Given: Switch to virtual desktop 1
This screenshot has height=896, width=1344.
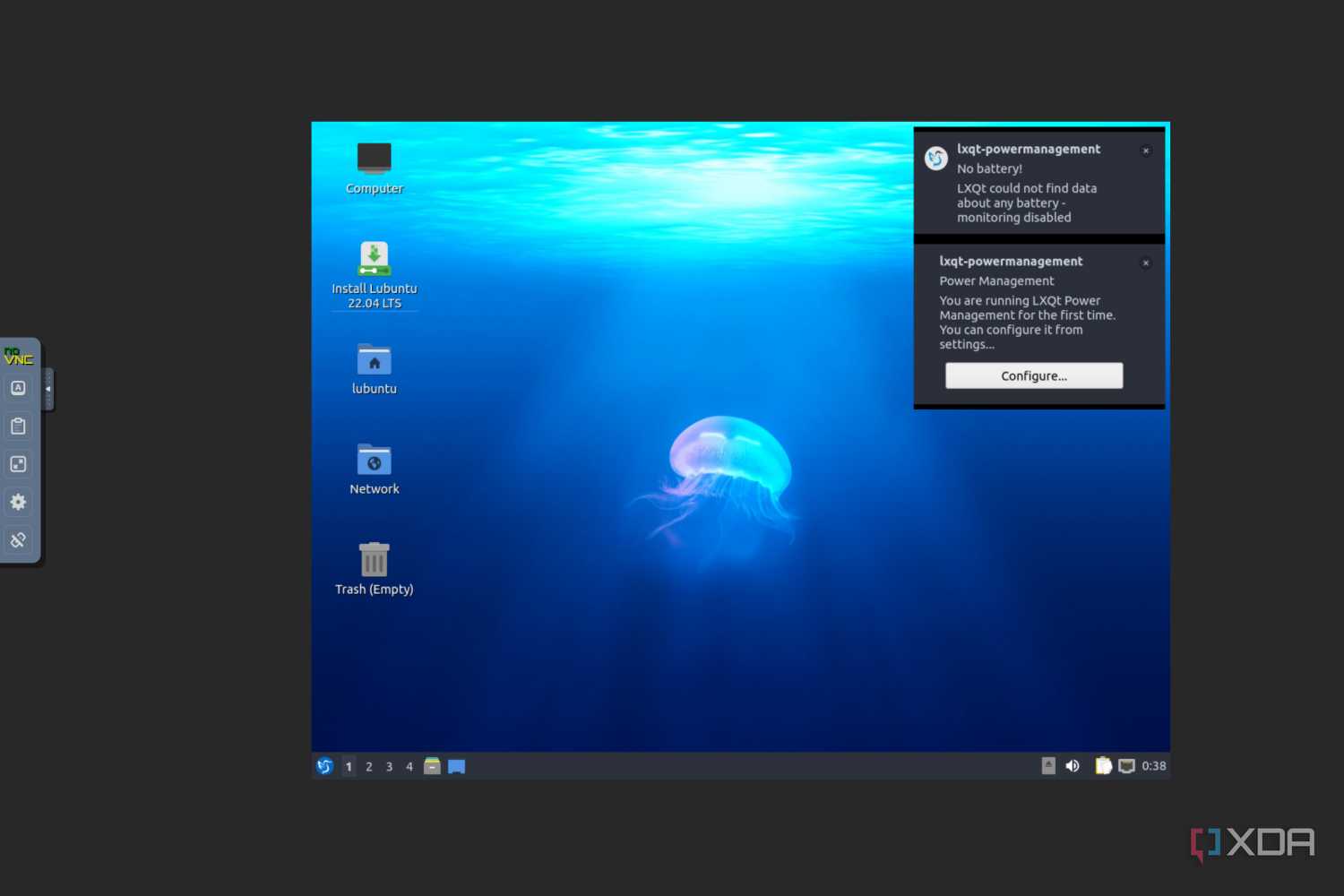Looking at the screenshot, I should [x=349, y=766].
